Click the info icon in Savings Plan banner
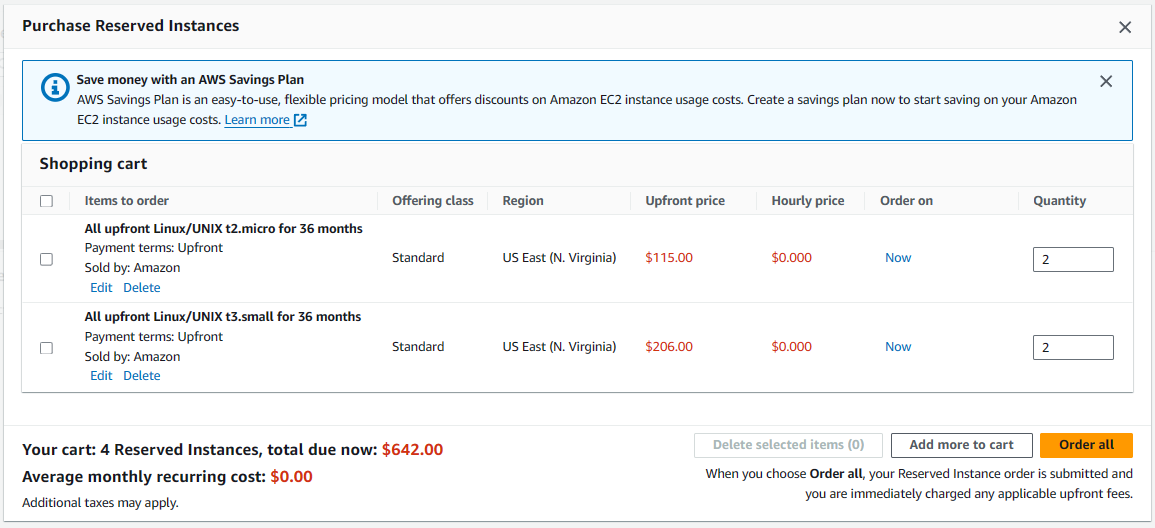1155x528 pixels. click(54, 87)
